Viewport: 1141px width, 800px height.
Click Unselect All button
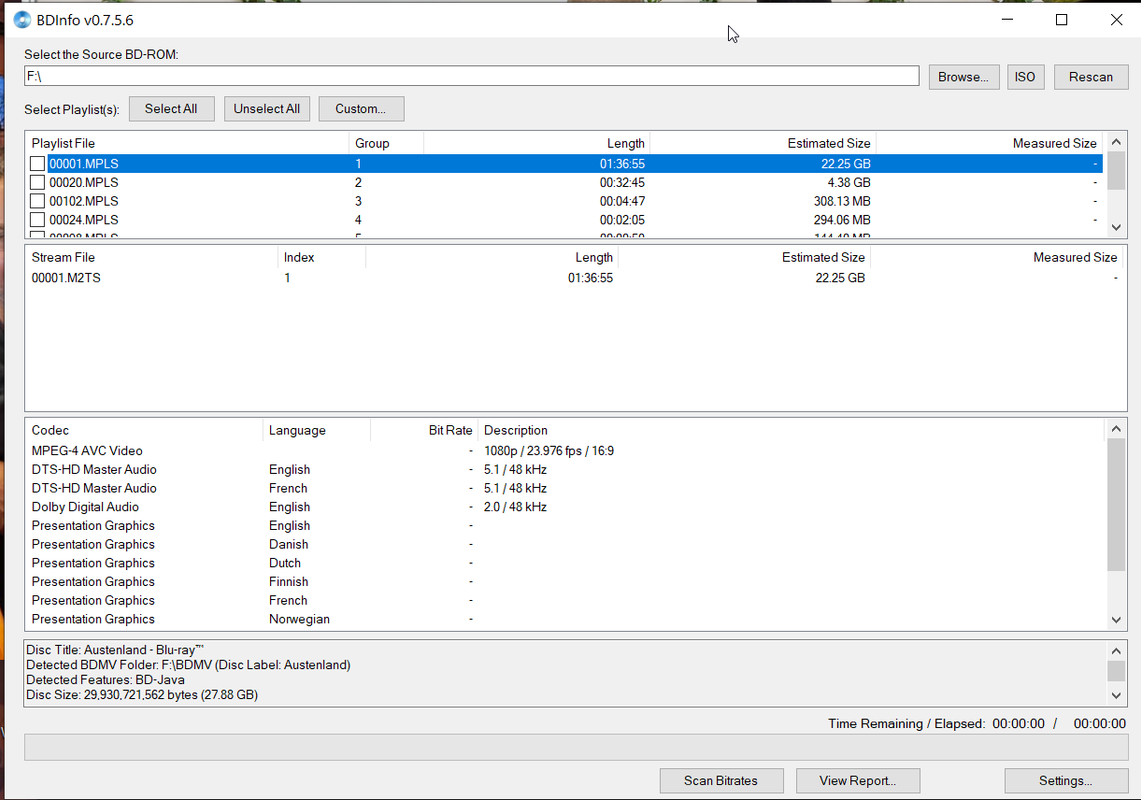[x=266, y=108]
